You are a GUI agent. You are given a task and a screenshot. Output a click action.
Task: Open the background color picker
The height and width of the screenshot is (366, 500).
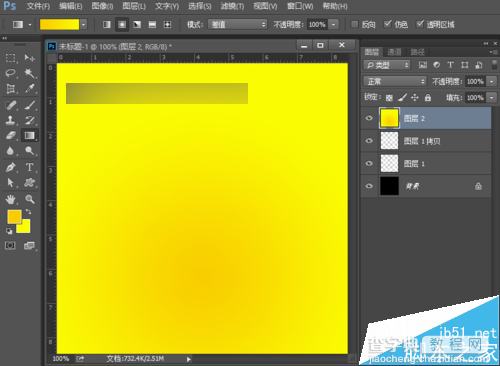25,227
